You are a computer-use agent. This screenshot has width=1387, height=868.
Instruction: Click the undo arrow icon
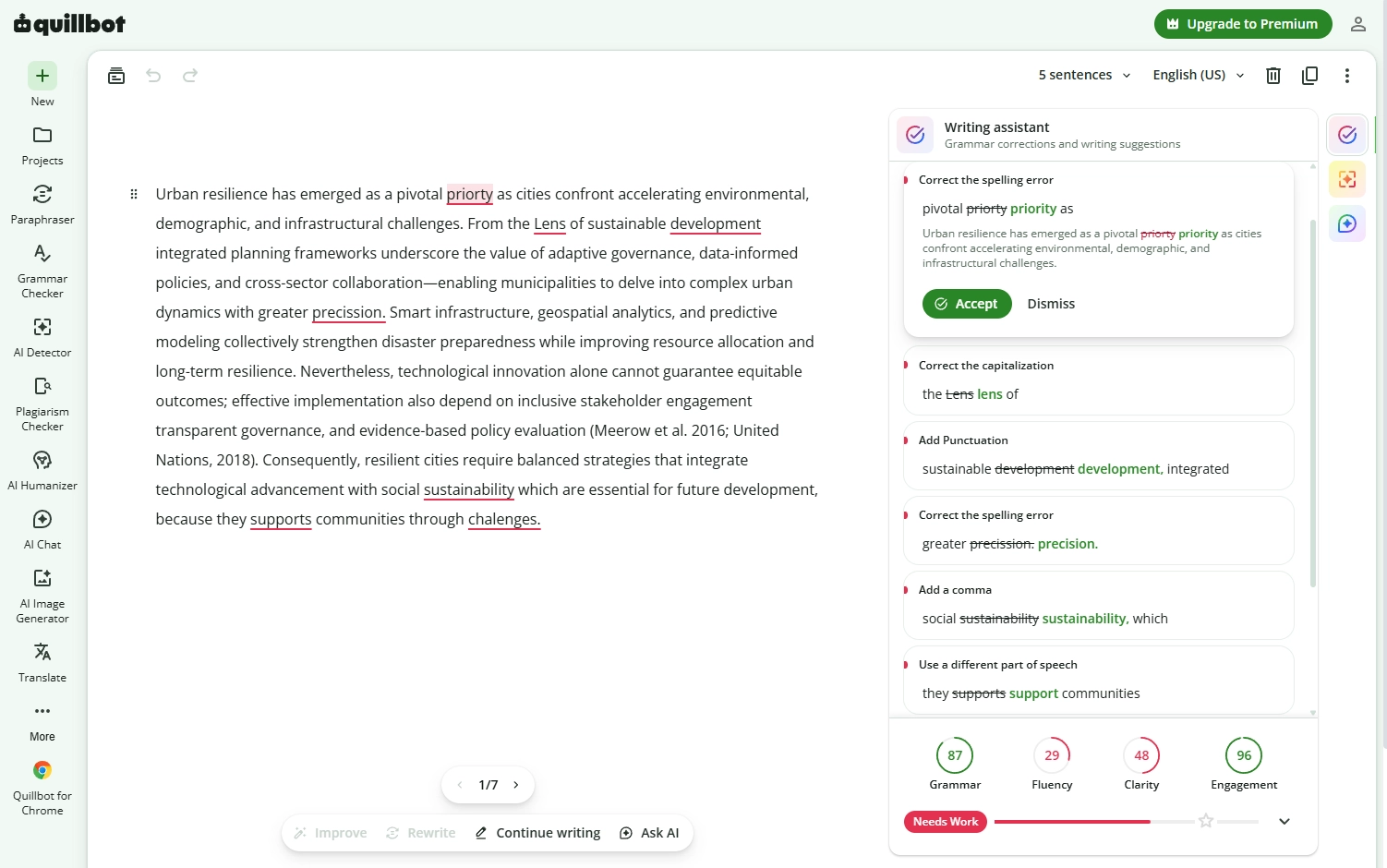click(153, 76)
